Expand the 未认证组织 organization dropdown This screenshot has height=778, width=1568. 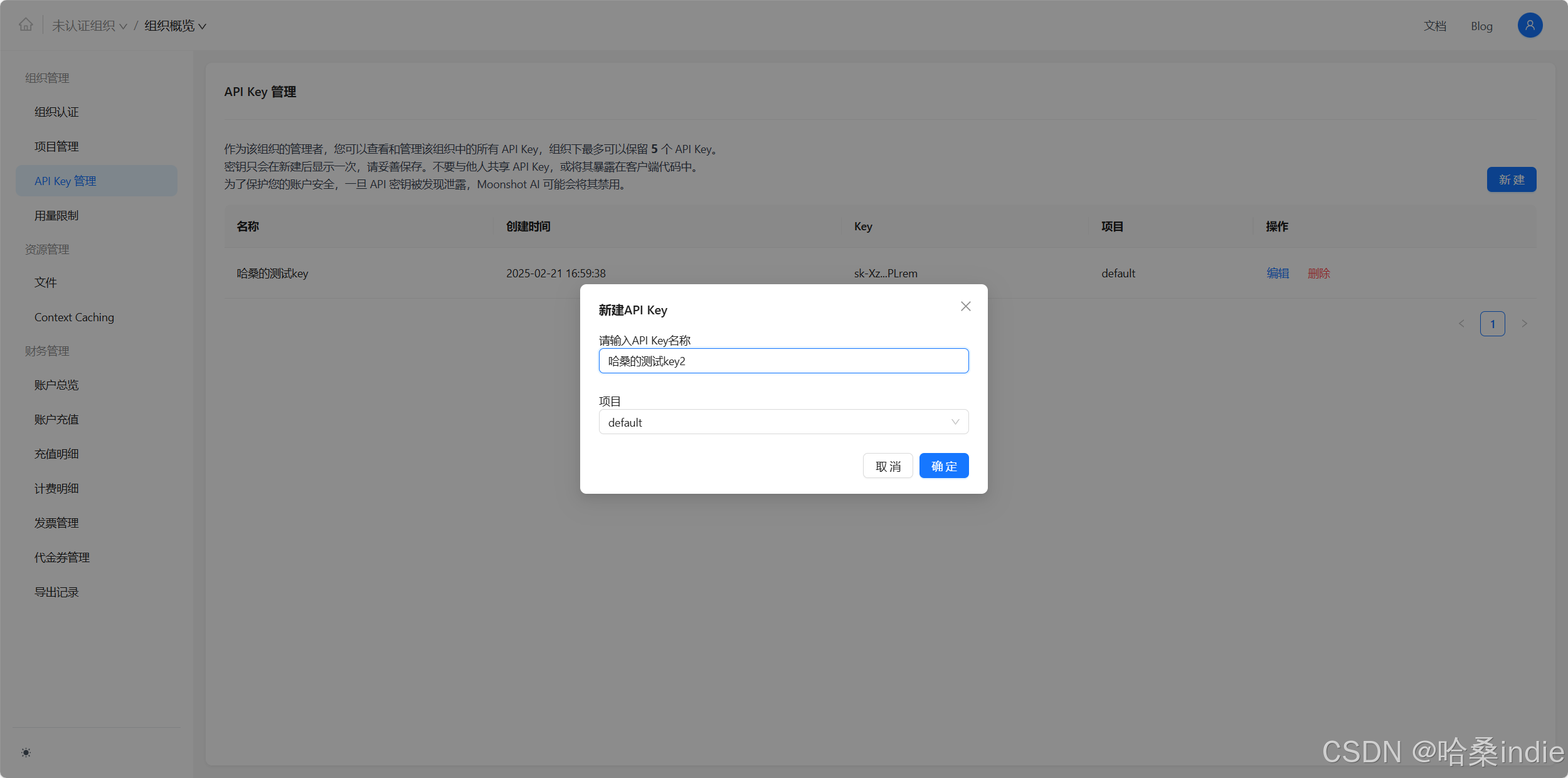[x=89, y=26]
